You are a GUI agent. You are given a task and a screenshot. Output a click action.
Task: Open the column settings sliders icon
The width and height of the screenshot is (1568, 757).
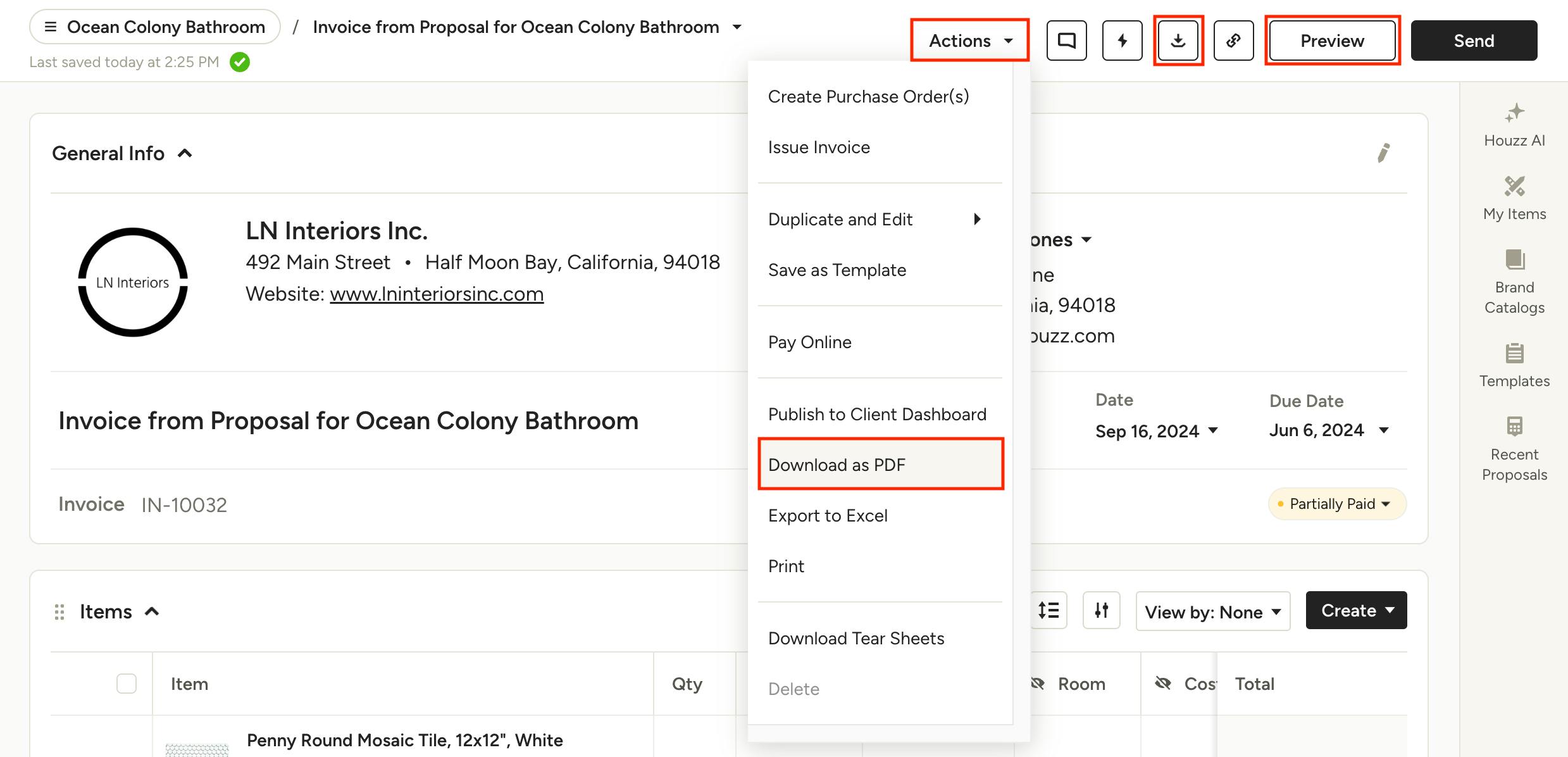1102,610
